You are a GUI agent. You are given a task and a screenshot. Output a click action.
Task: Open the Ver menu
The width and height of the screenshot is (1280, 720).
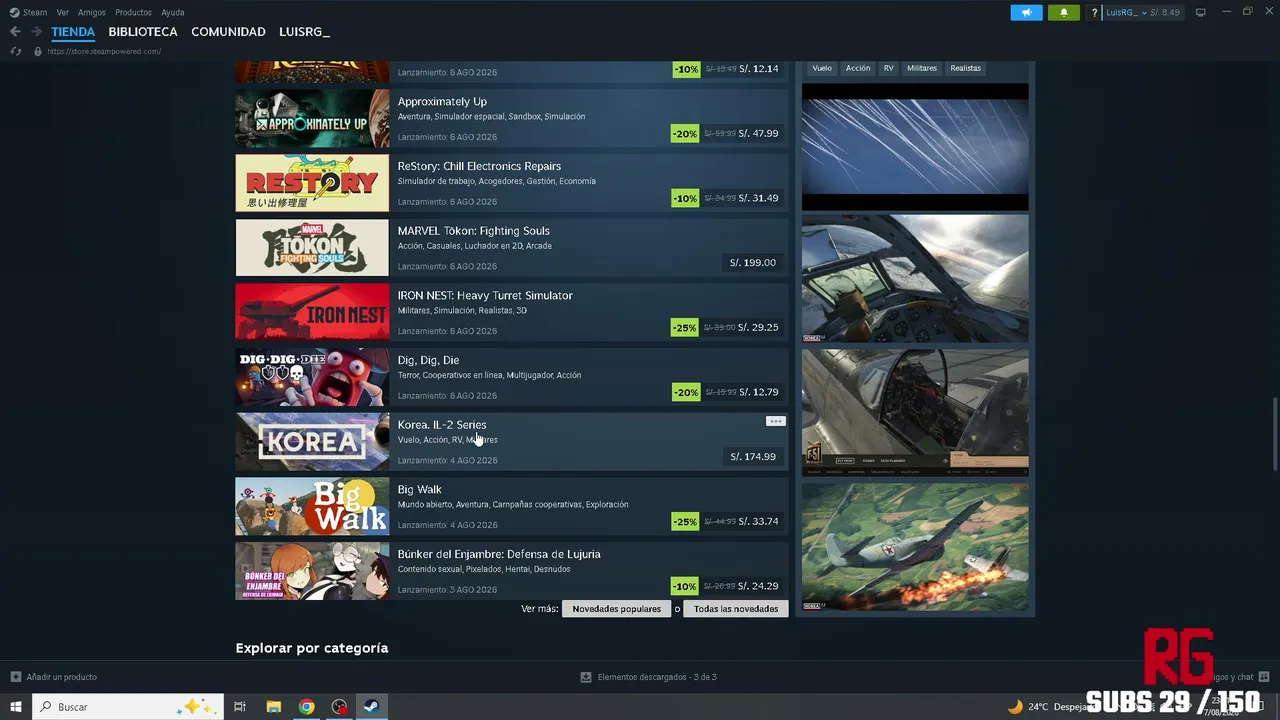[x=63, y=12]
